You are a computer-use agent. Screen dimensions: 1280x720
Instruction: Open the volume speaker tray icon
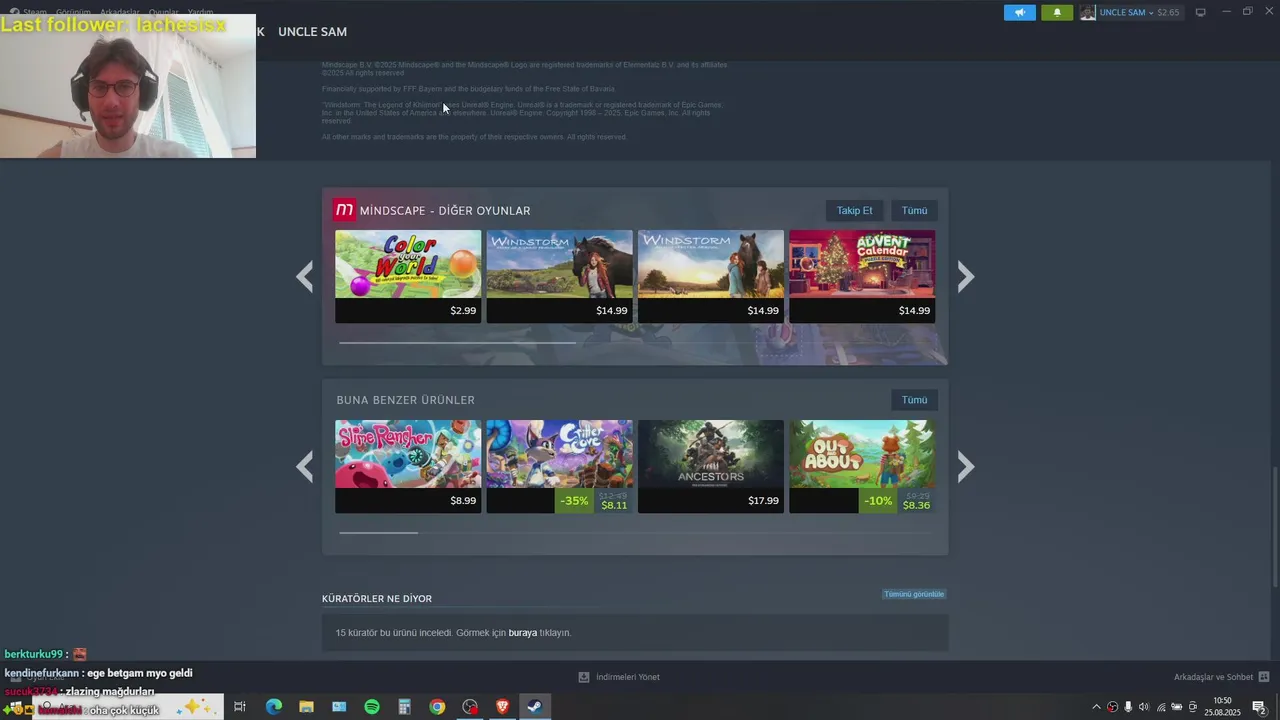(x=1144, y=707)
